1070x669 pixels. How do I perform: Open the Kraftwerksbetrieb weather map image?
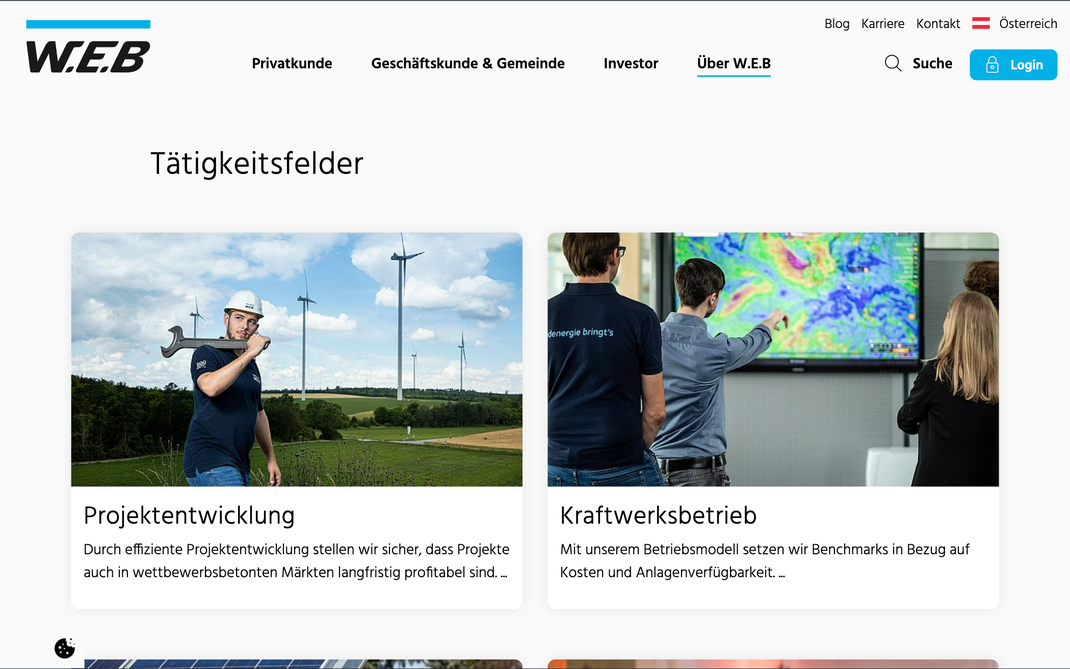(x=773, y=360)
